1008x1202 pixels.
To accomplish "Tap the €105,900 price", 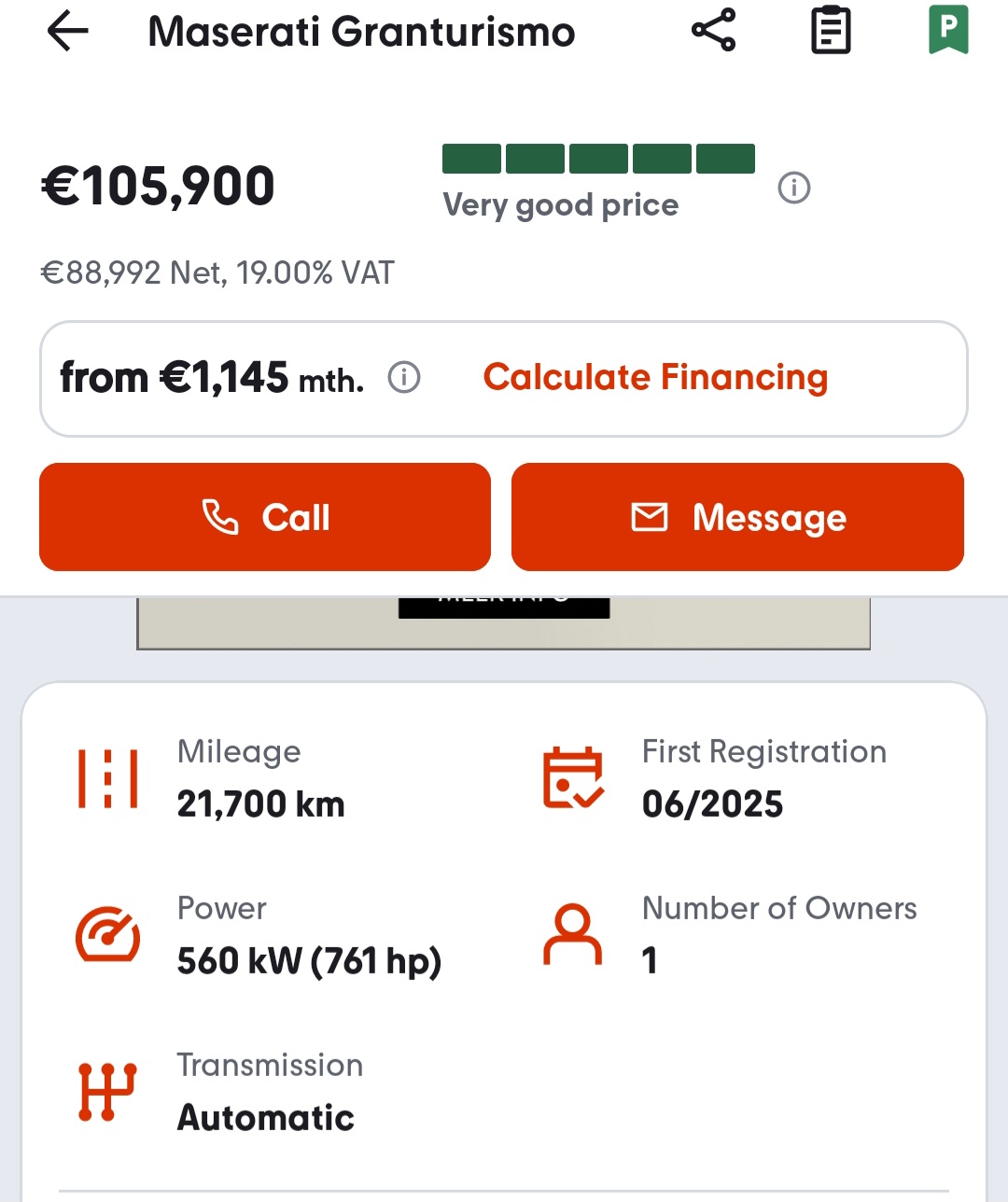I will click(159, 186).
